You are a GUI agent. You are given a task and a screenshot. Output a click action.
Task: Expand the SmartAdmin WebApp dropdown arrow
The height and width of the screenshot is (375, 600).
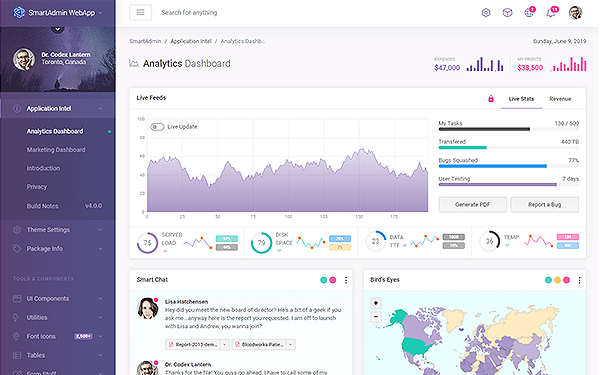101,13
